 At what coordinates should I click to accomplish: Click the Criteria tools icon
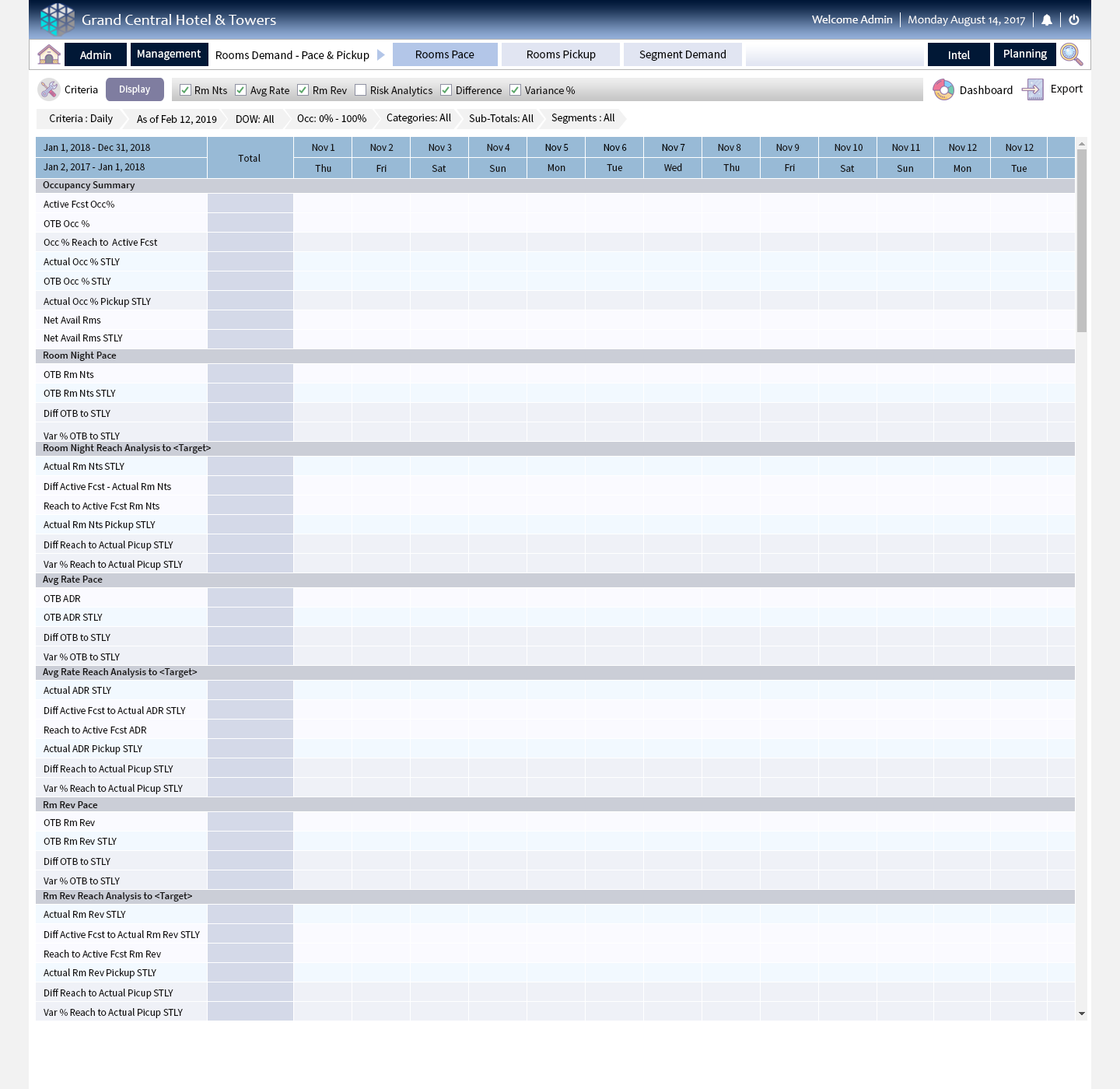pyautogui.click(x=49, y=89)
